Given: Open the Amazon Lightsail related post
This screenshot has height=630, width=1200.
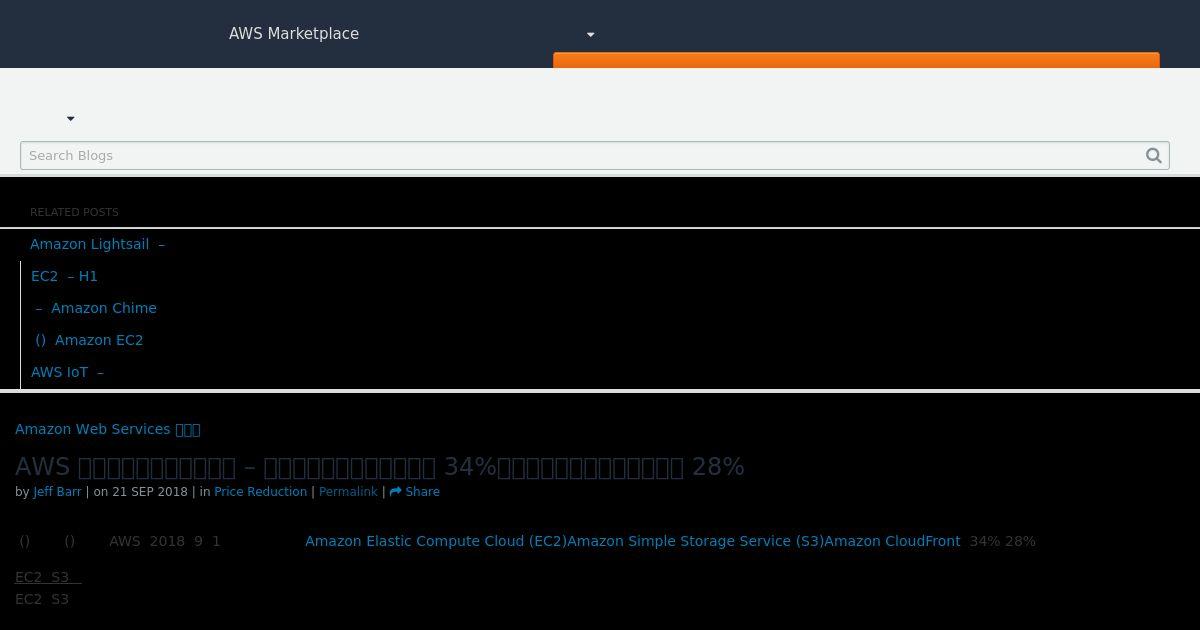Looking at the screenshot, I should [x=98, y=244].
